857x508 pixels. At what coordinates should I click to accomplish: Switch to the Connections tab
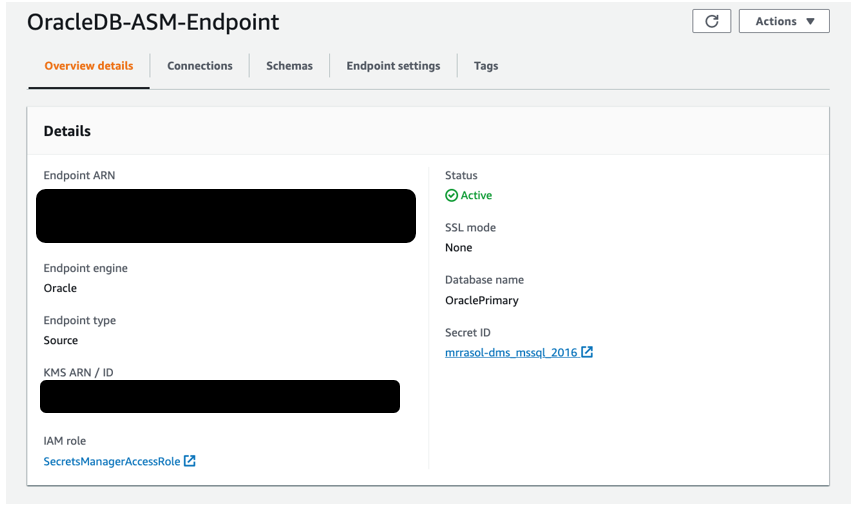(199, 66)
